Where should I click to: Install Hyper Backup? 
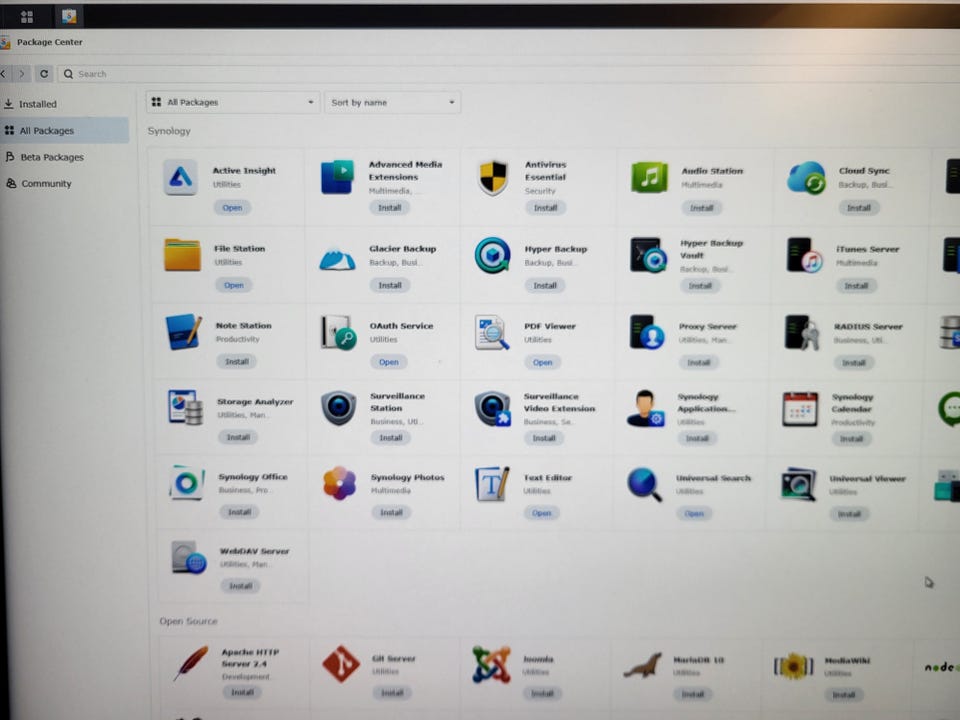pyautogui.click(x=545, y=286)
